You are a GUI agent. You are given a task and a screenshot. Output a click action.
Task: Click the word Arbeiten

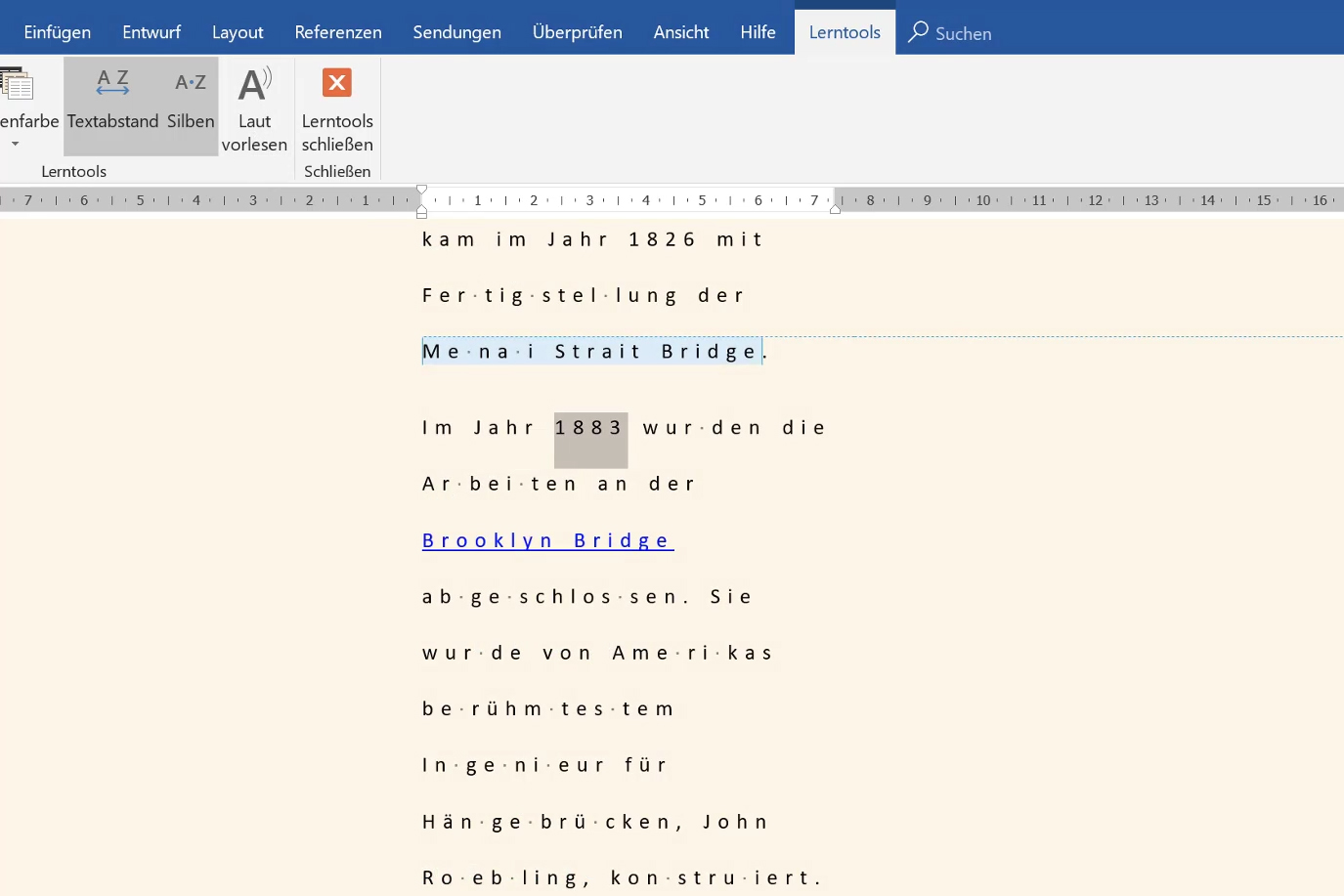click(x=499, y=484)
